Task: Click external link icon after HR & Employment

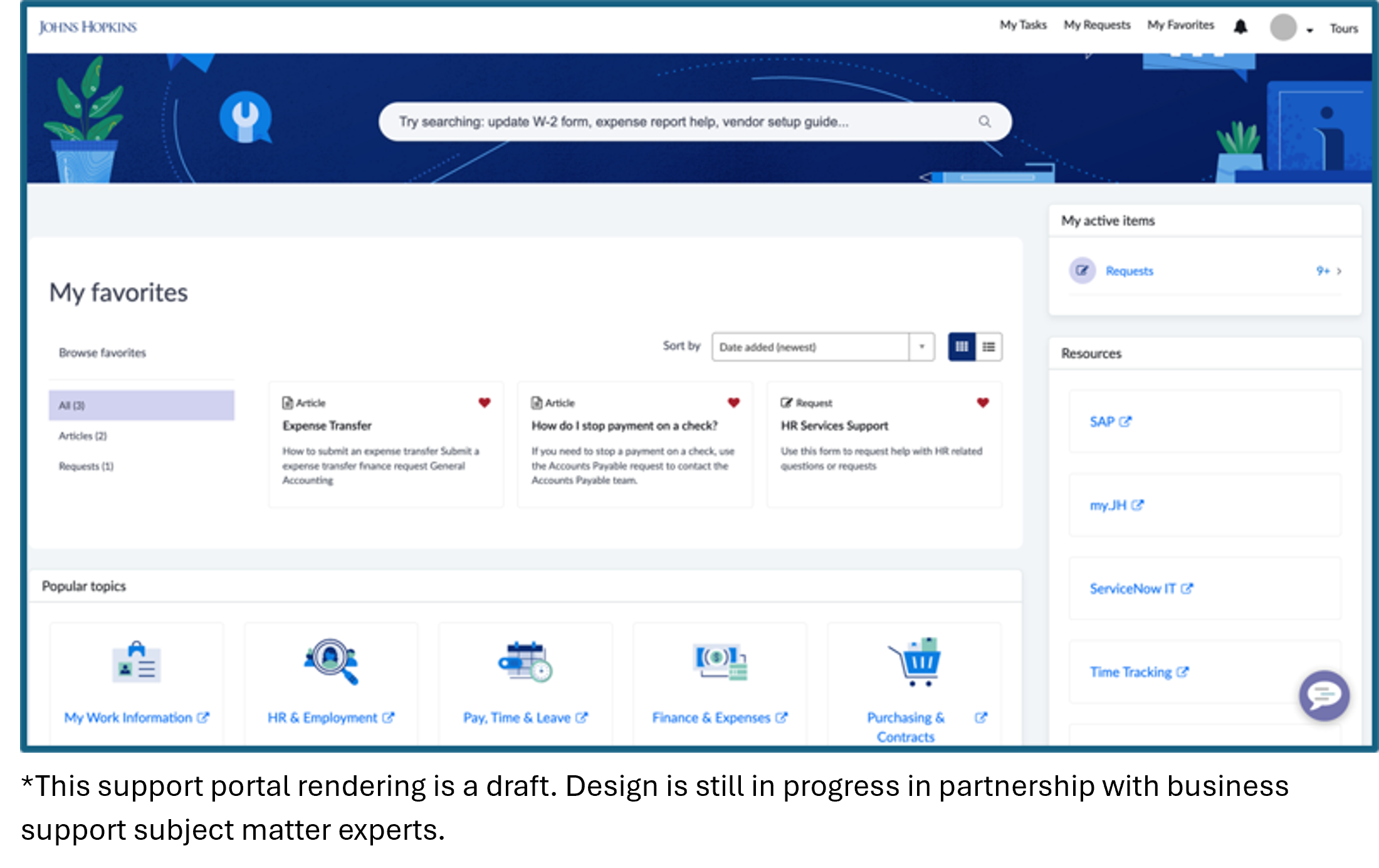Action: tap(388, 718)
